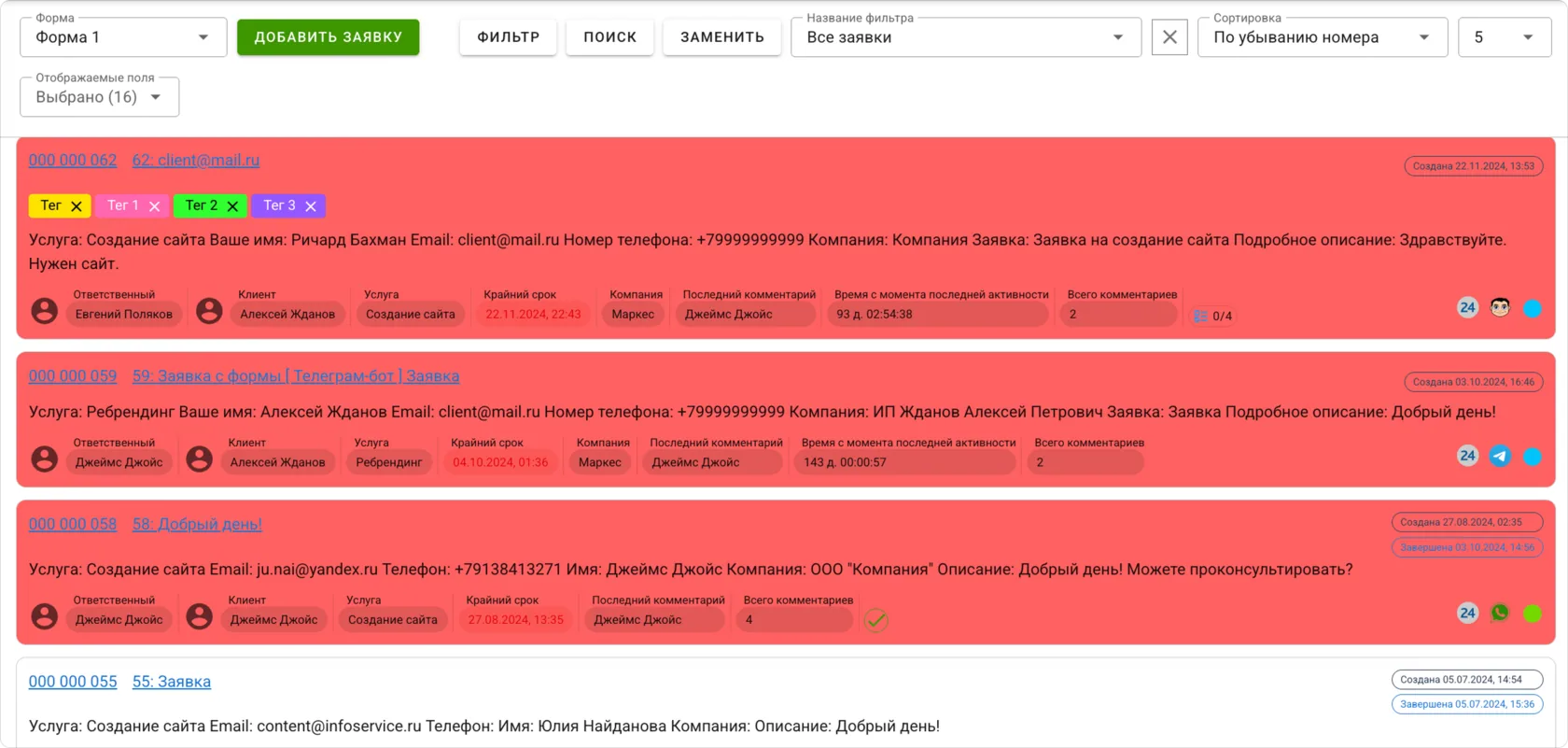Screen dimensions: 1568x748
Task: Click the ЗАМЕНИТЬ button
Action: [722, 37]
